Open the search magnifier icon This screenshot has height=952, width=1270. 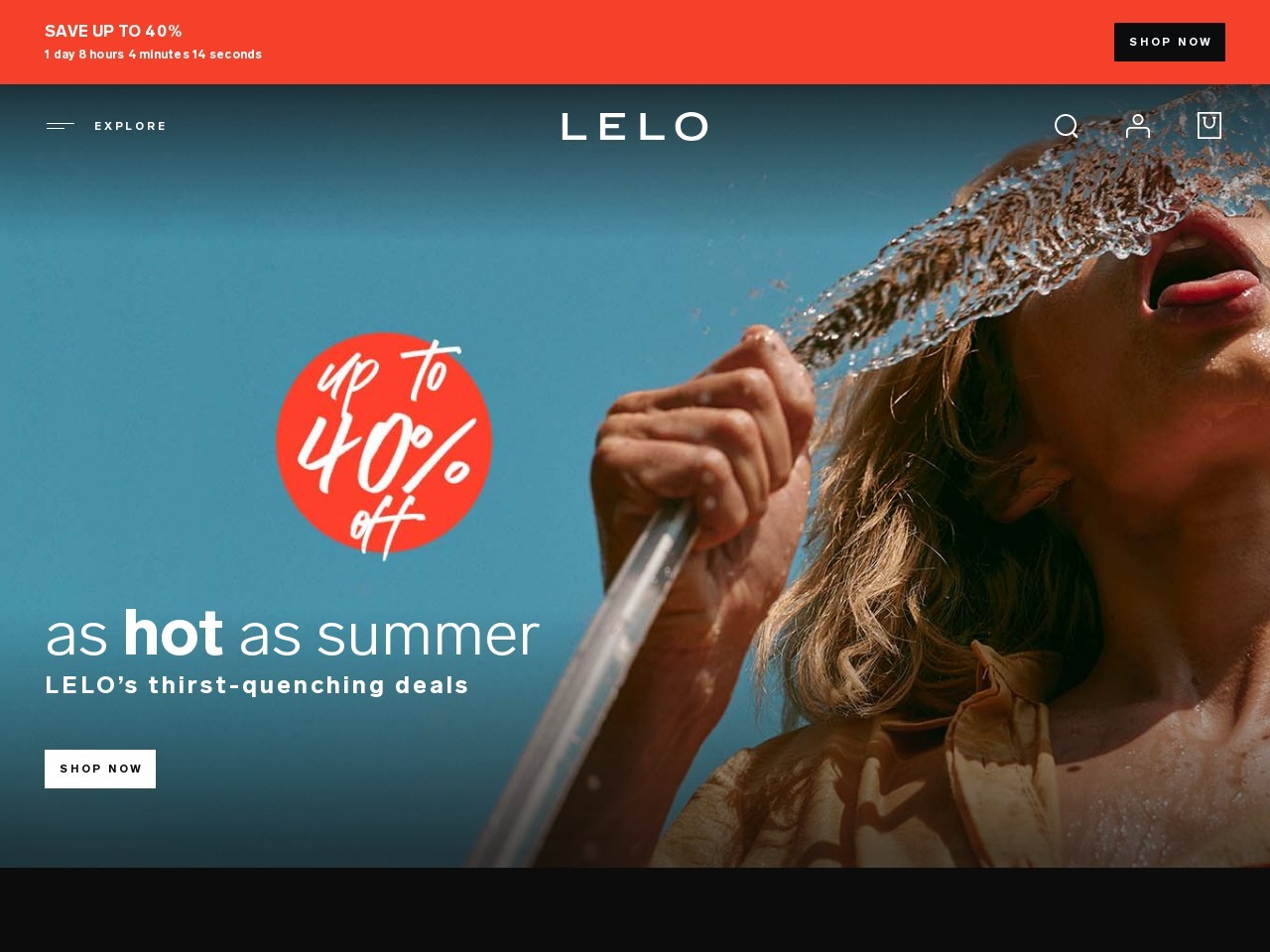click(x=1067, y=126)
